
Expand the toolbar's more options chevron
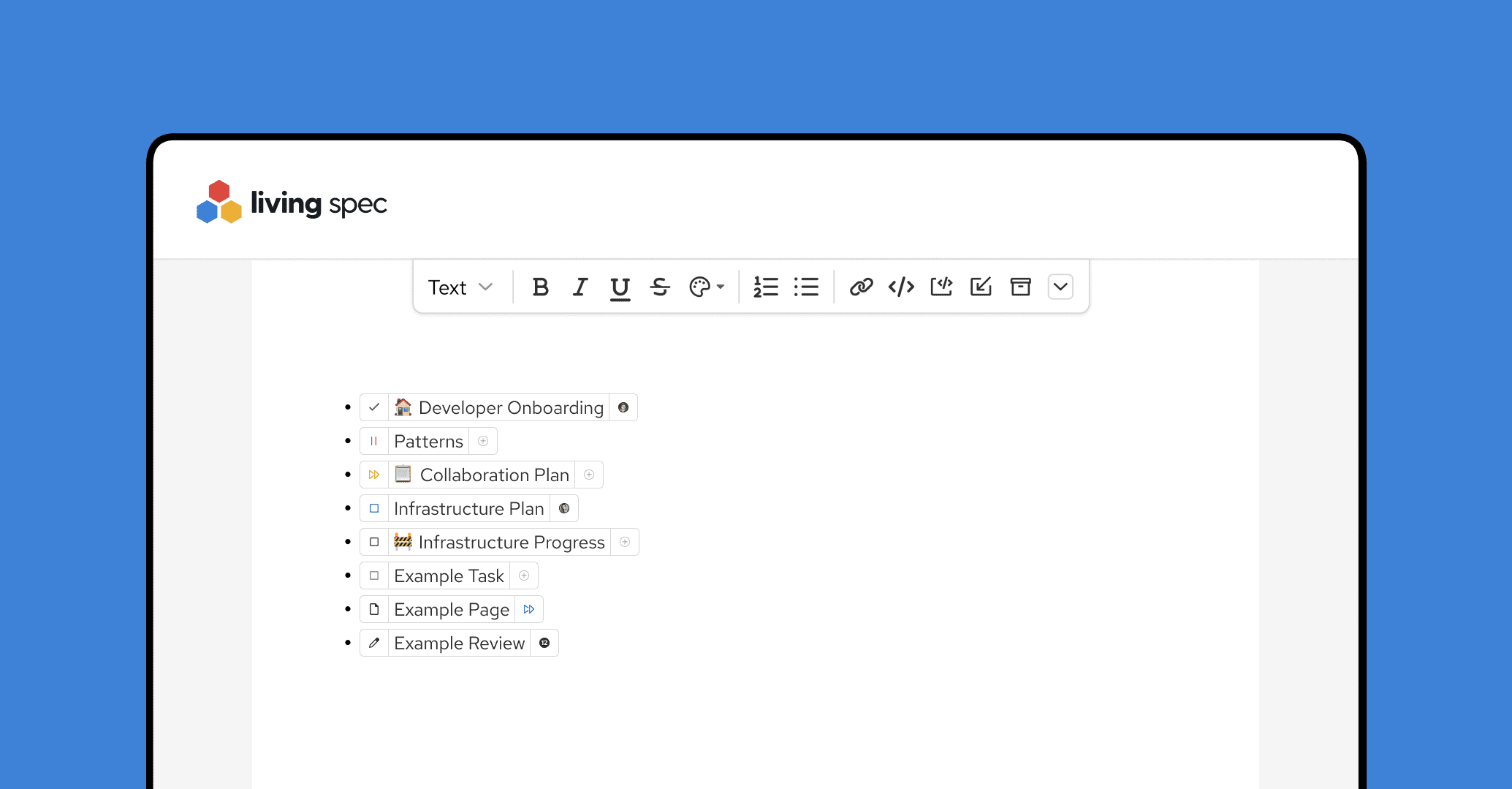[1060, 287]
